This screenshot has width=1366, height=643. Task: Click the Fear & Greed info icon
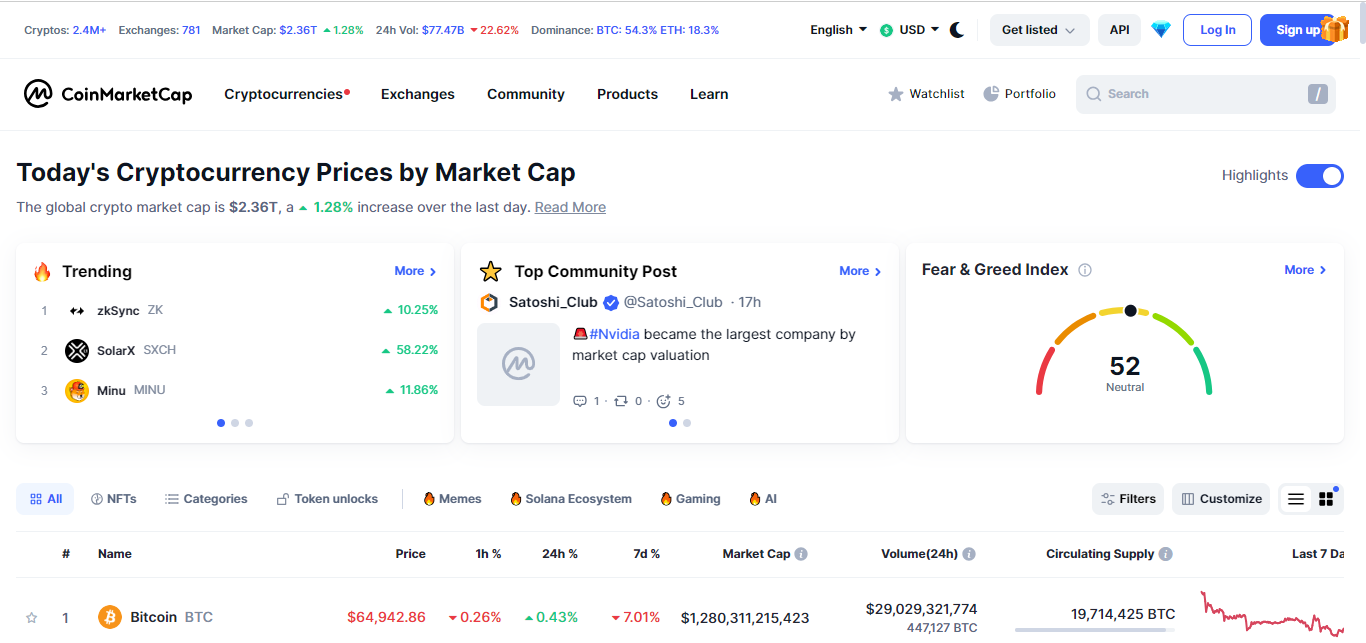pyautogui.click(x=1085, y=270)
